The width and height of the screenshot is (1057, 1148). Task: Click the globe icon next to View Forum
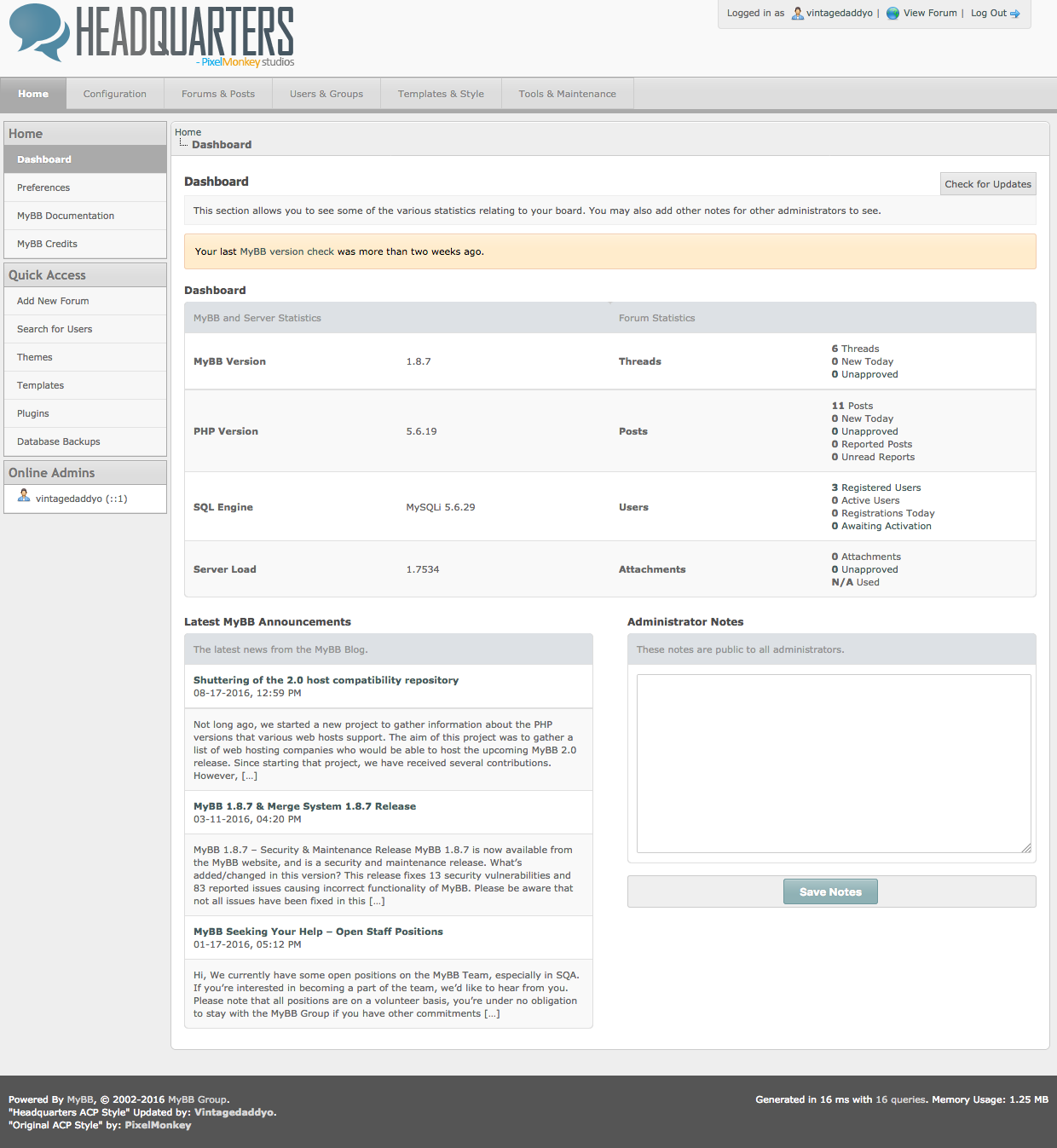coord(892,13)
